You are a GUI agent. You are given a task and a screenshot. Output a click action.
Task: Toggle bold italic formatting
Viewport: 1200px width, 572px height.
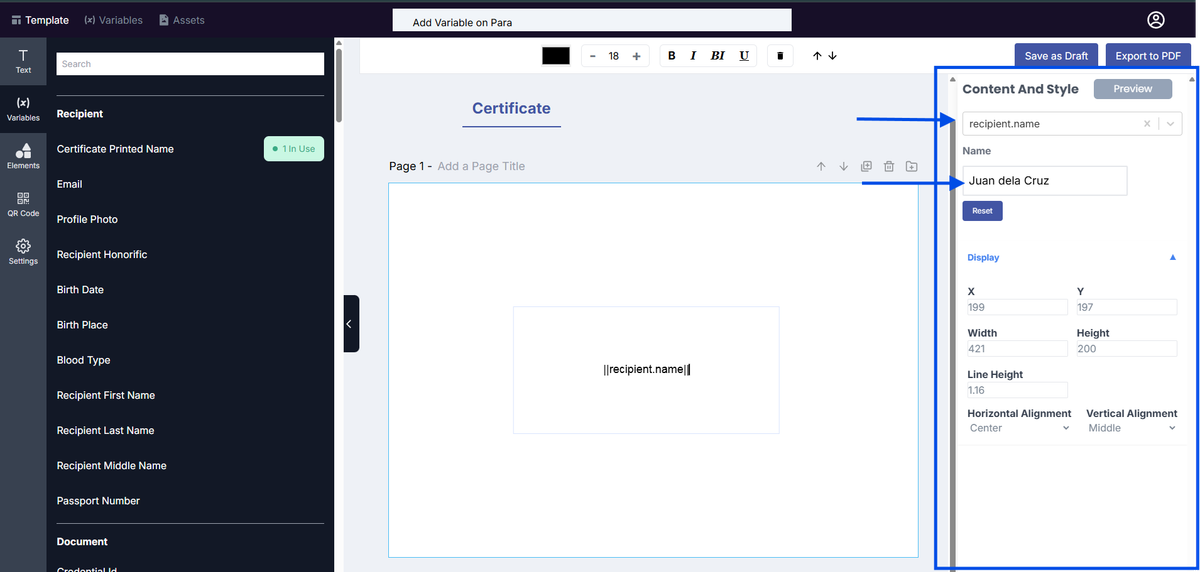tap(717, 56)
